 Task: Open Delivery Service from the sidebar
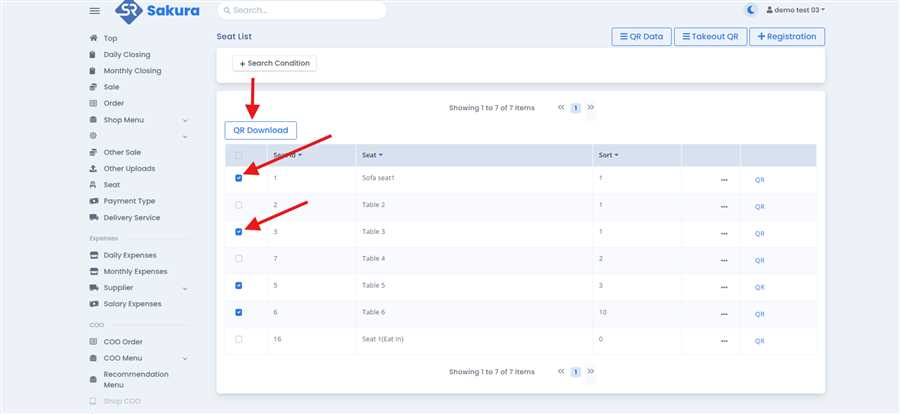(x=131, y=217)
